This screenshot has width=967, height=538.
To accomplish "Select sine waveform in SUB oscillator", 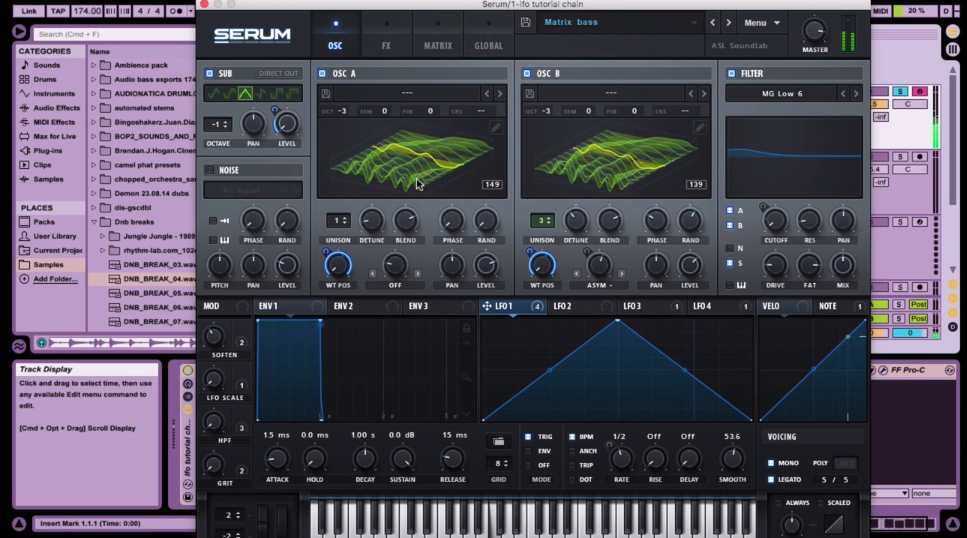I will [213, 93].
